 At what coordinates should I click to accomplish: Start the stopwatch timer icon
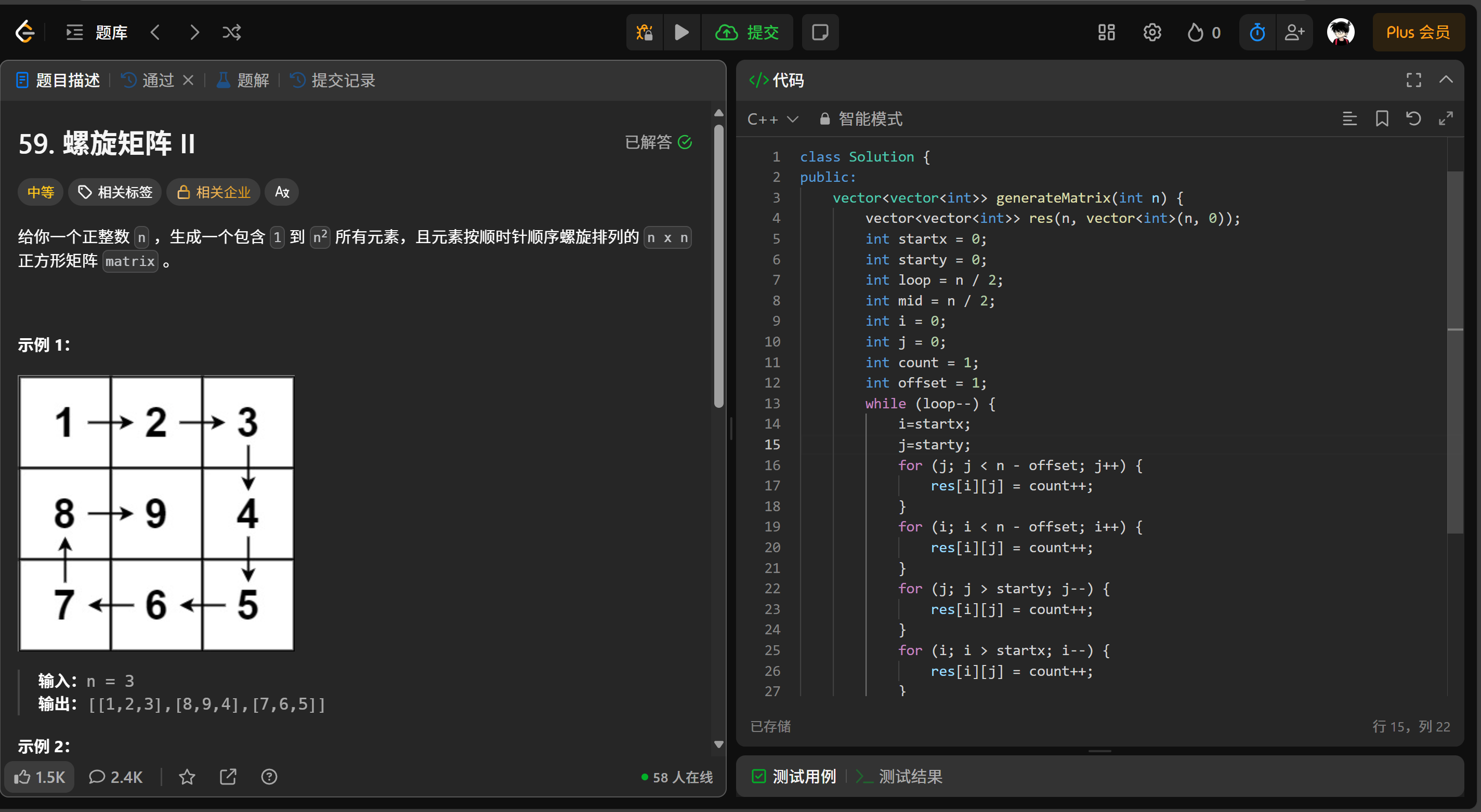[x=1257, y=32]
